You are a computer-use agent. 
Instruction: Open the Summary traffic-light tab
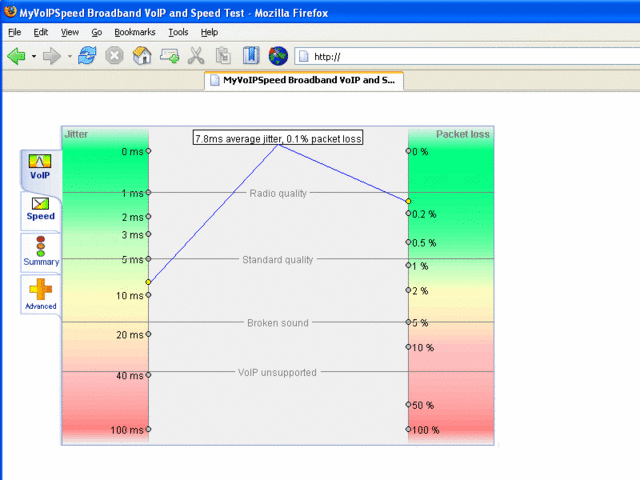click(41, 252)
